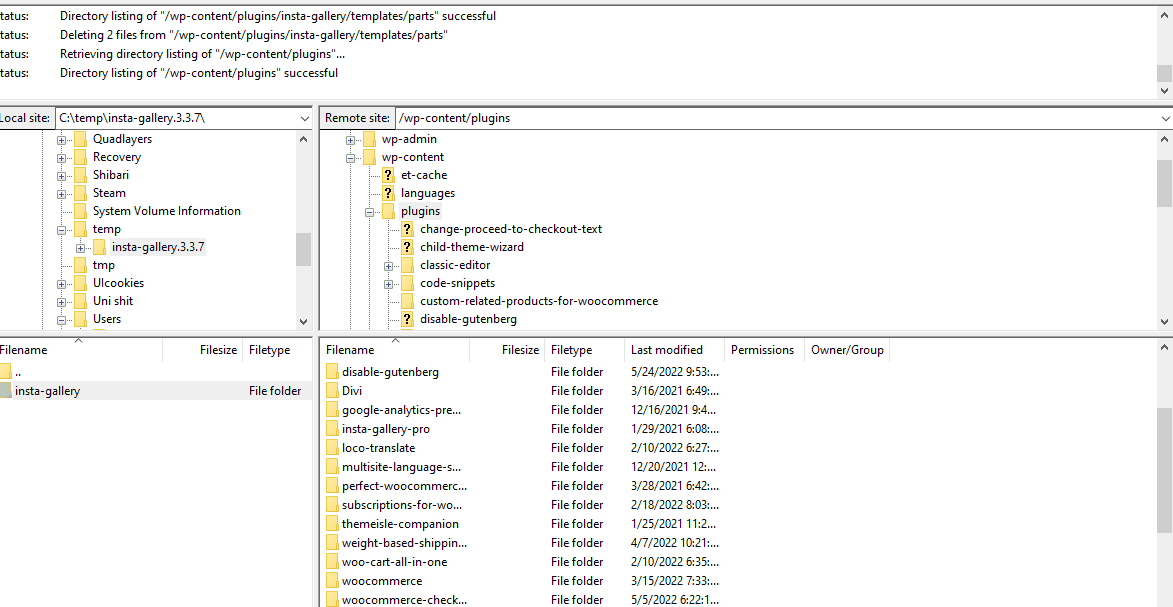Collapse the plugins remote folder node
Screen dimensions: 1173x607
point(370,211)
